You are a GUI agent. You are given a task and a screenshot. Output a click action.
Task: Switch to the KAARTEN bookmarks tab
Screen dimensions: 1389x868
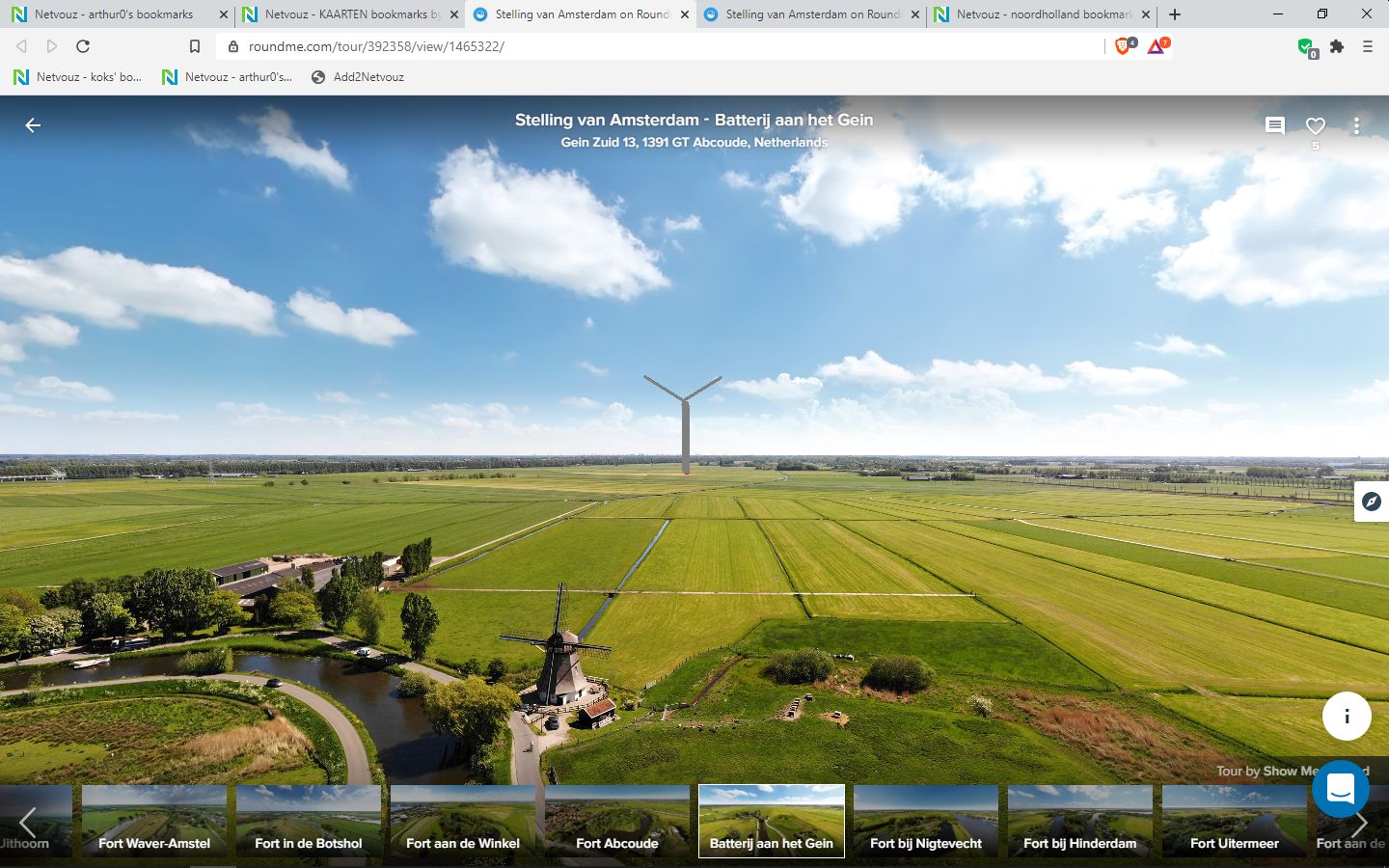(x=345, y=14)
